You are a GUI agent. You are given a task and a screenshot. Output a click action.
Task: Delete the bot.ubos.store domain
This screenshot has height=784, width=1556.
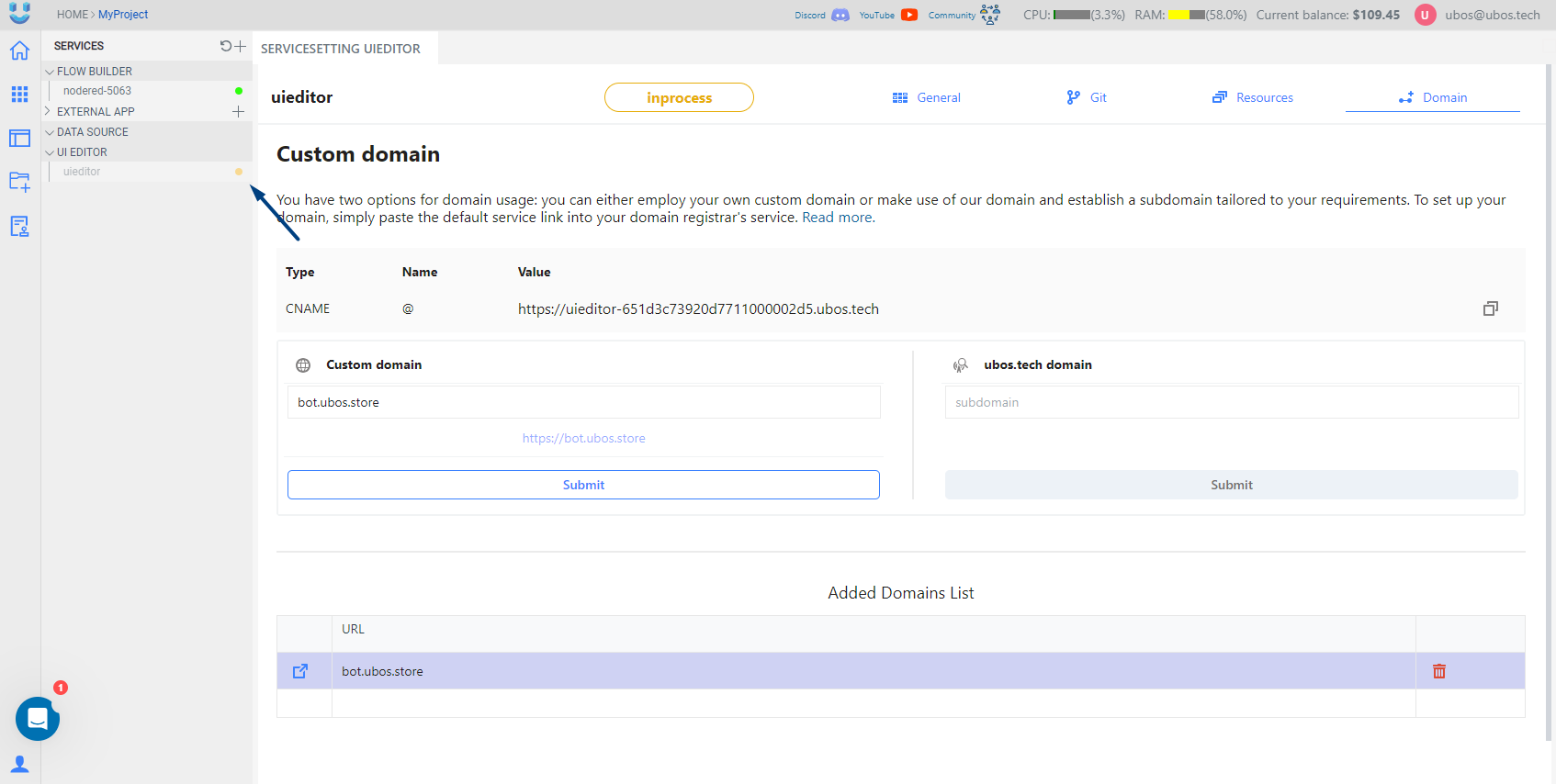(x=1439, y=671)
